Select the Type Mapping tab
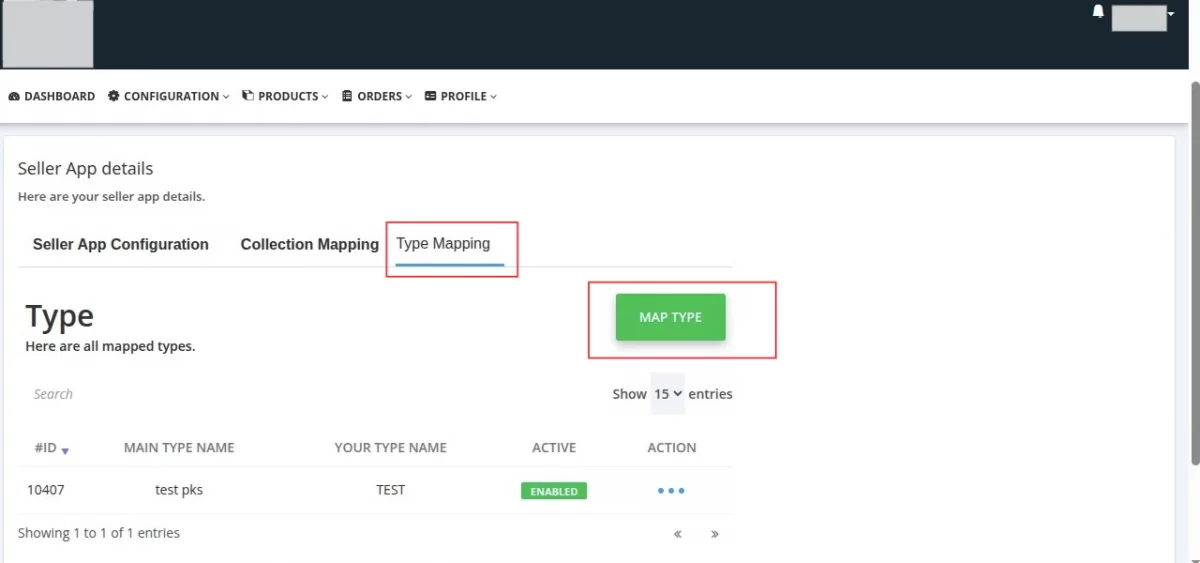The width and height of the screenshot is (1200, 563). coord(443,244)
